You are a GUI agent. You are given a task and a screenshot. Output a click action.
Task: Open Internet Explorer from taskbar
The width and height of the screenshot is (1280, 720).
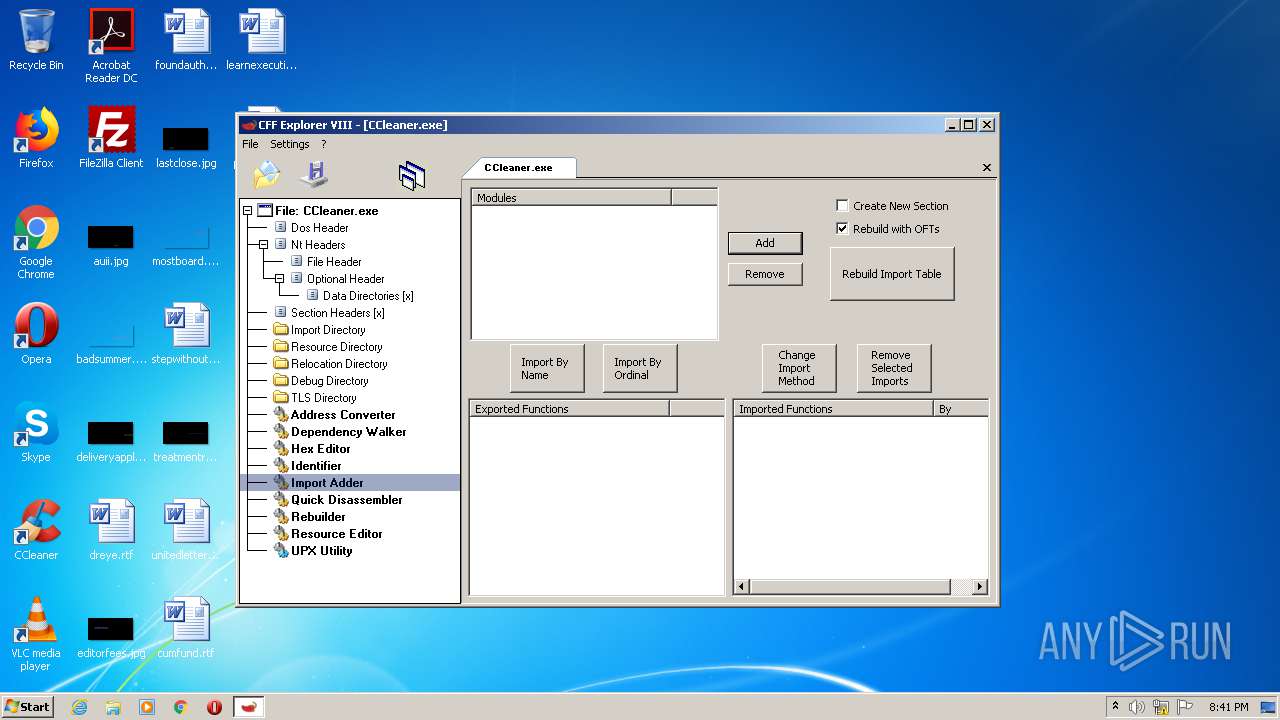point(79,707)
